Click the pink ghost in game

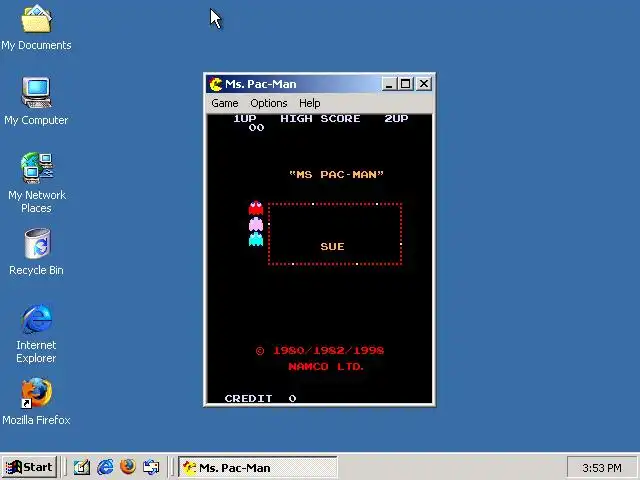(x=256, y=224)
